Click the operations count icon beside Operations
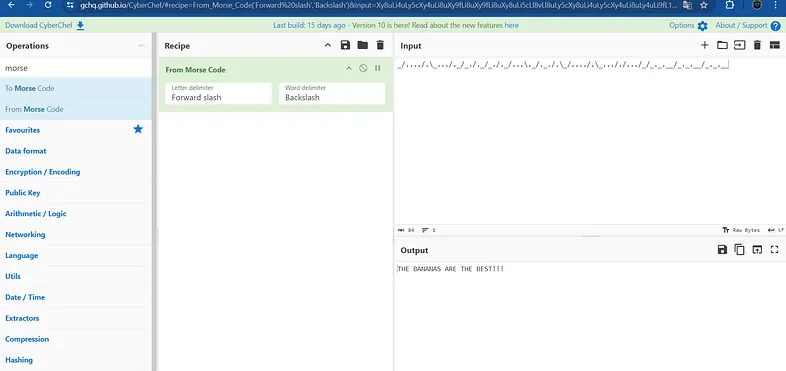 pyautogui.click(x=141, y=46)
